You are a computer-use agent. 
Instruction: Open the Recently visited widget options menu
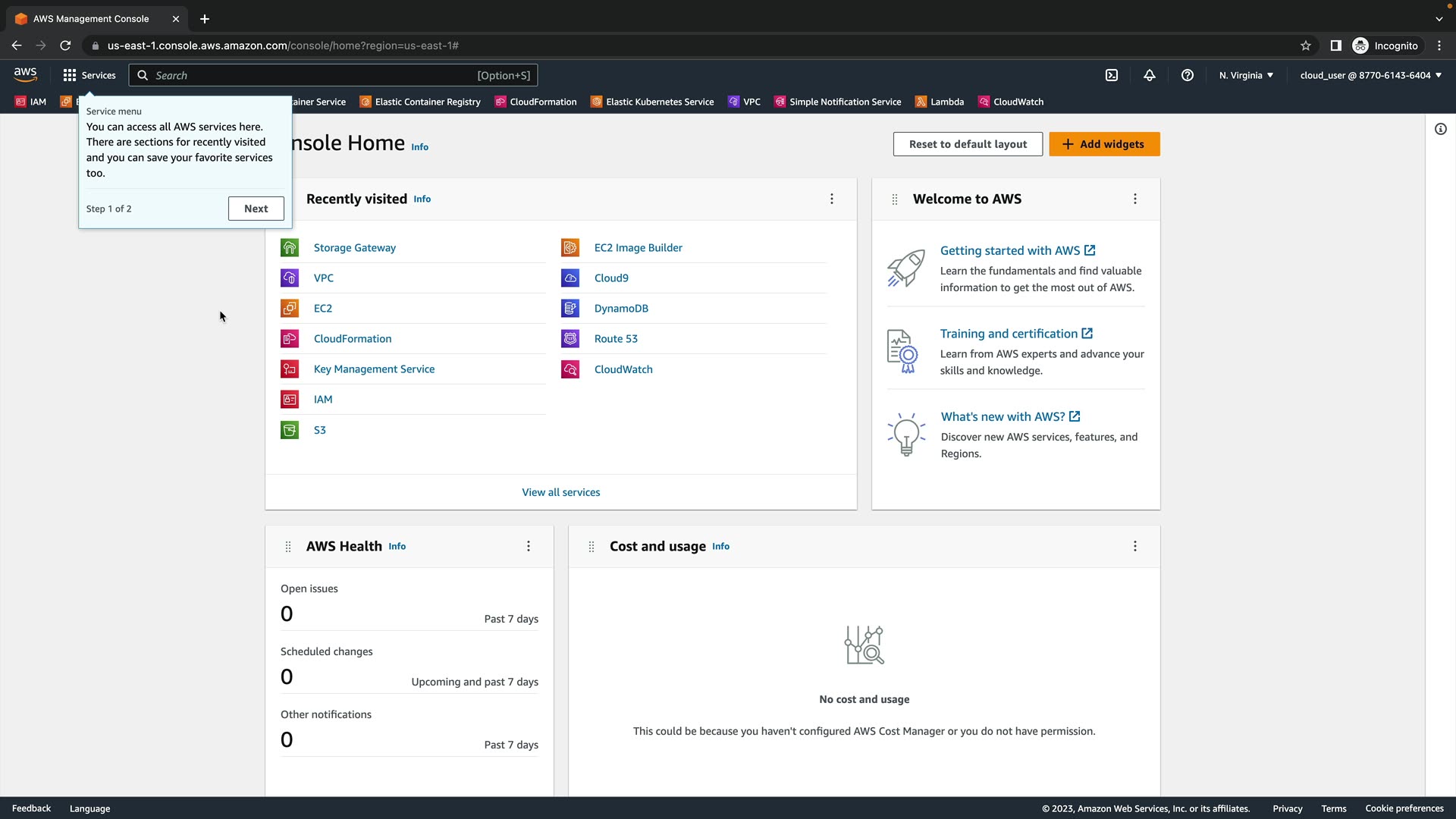tap(832, 199)
